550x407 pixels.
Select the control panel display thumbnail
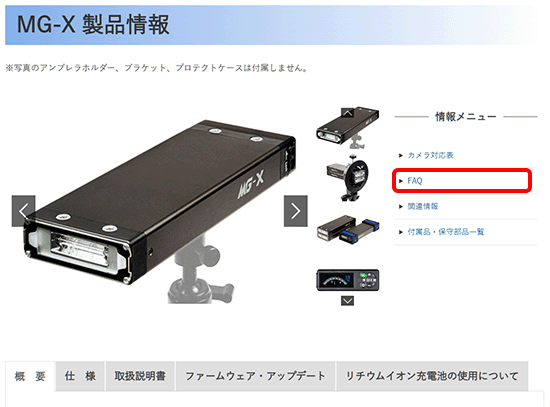tap(348, 280)
